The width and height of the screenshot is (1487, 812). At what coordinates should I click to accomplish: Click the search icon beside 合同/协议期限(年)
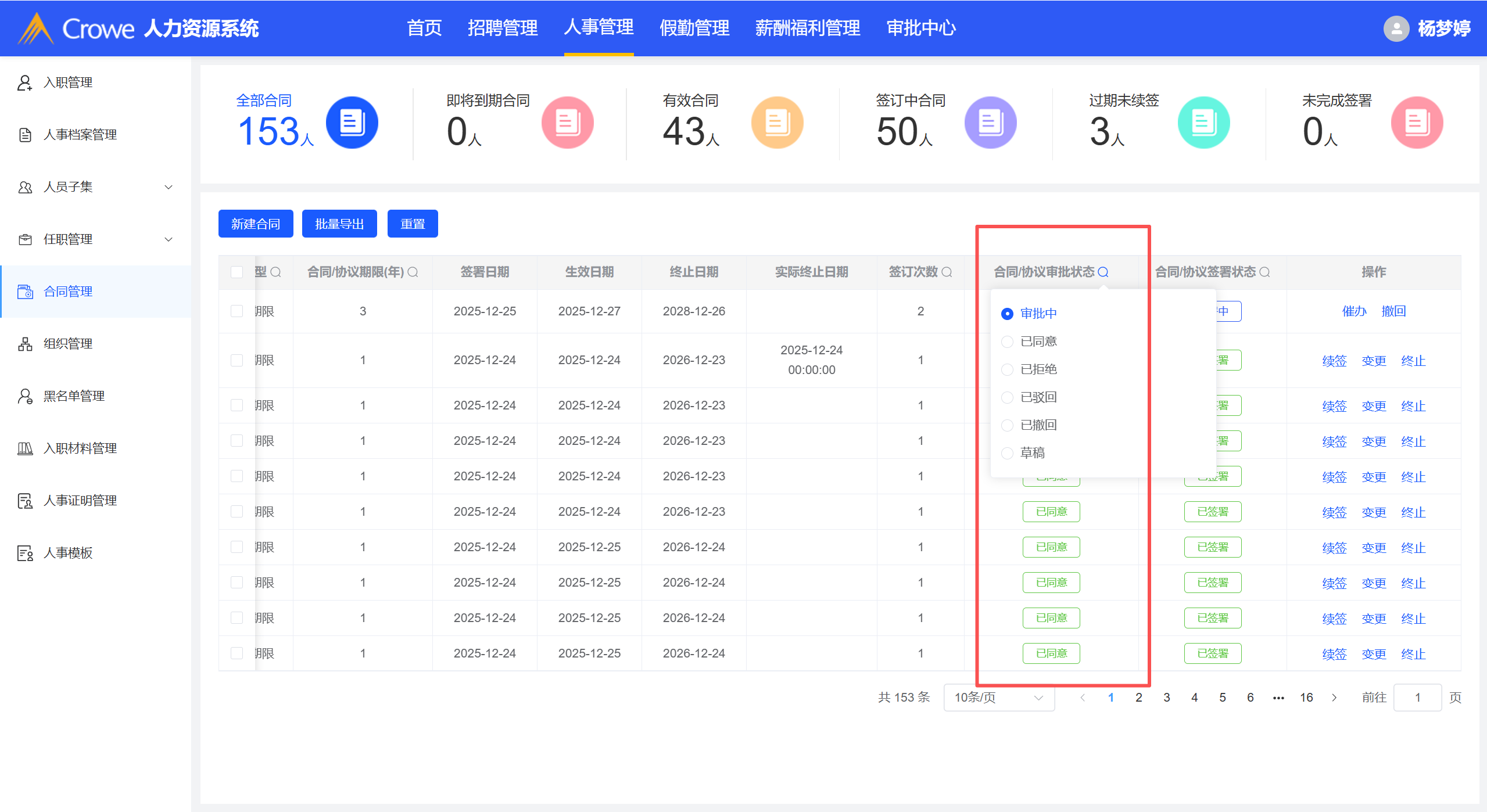[413, 272]
